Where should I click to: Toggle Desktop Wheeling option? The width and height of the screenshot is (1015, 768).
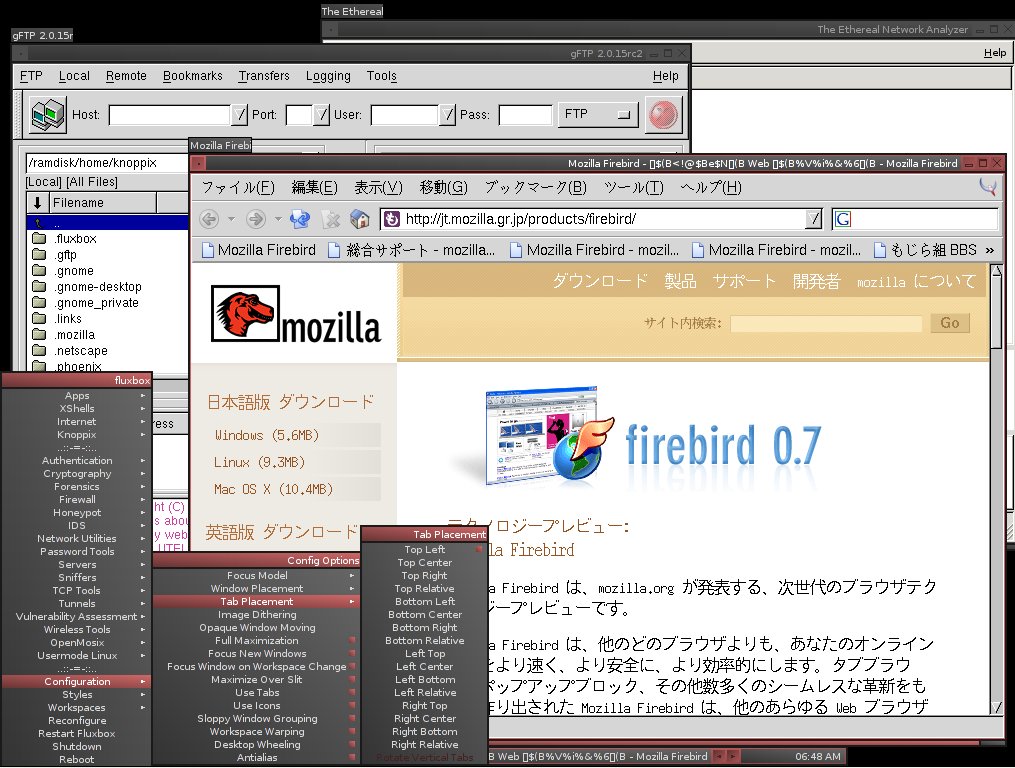pos(256,745)
